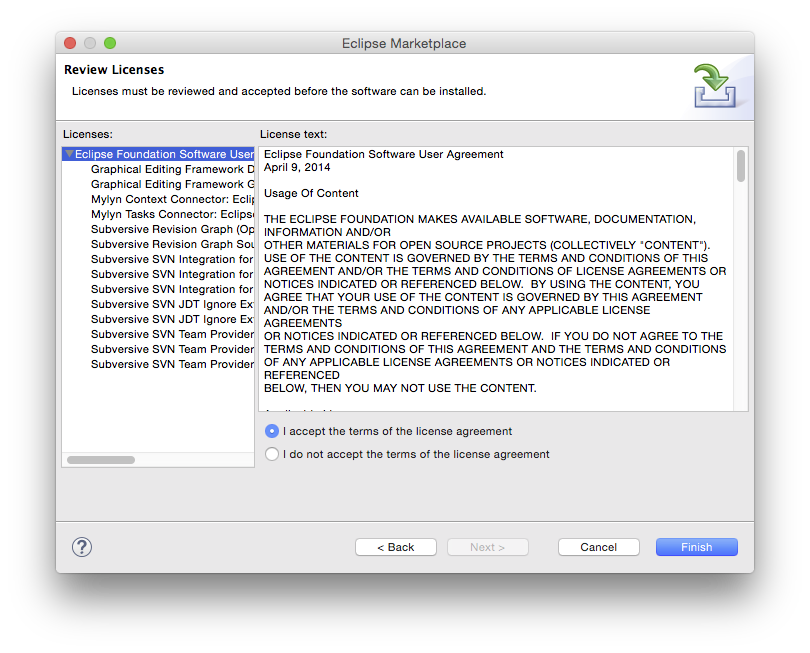Click Finish to install the software
This screenshot has width=810, height=653.
click(x=697, y=547)
